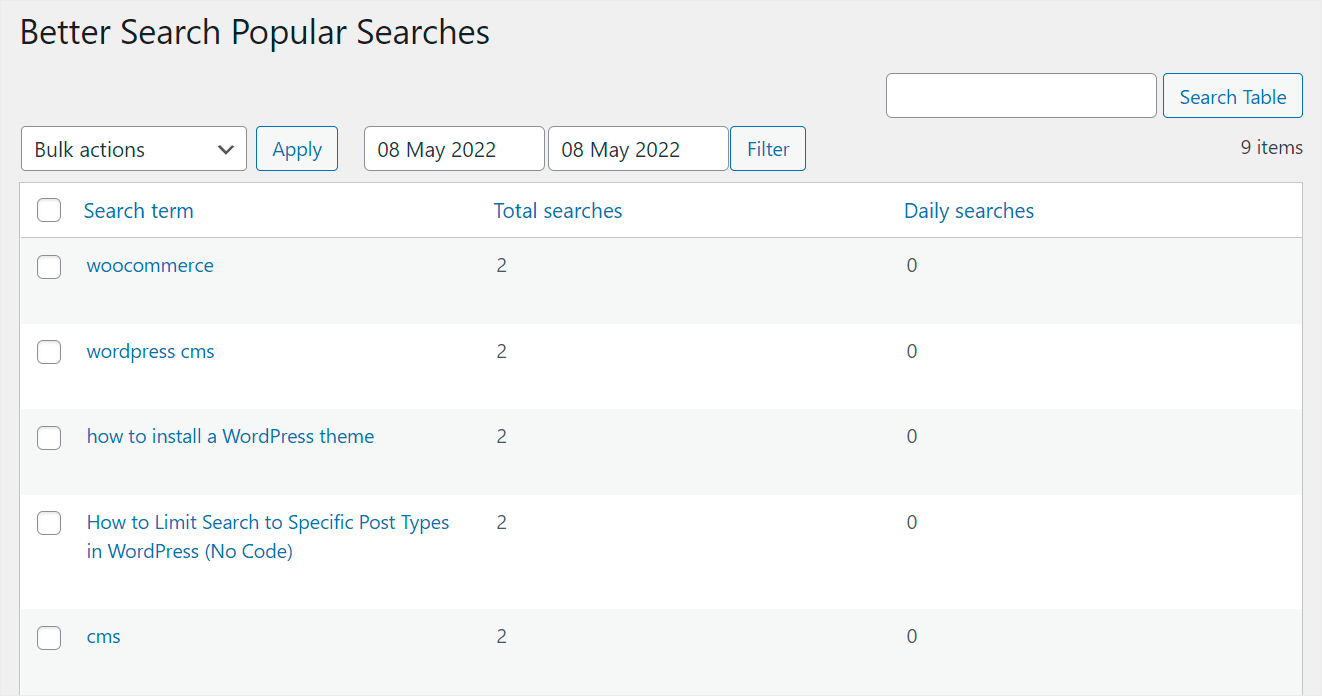
Task: Click the Apply button
Action: pyautogui.click(x=297, y=149)
